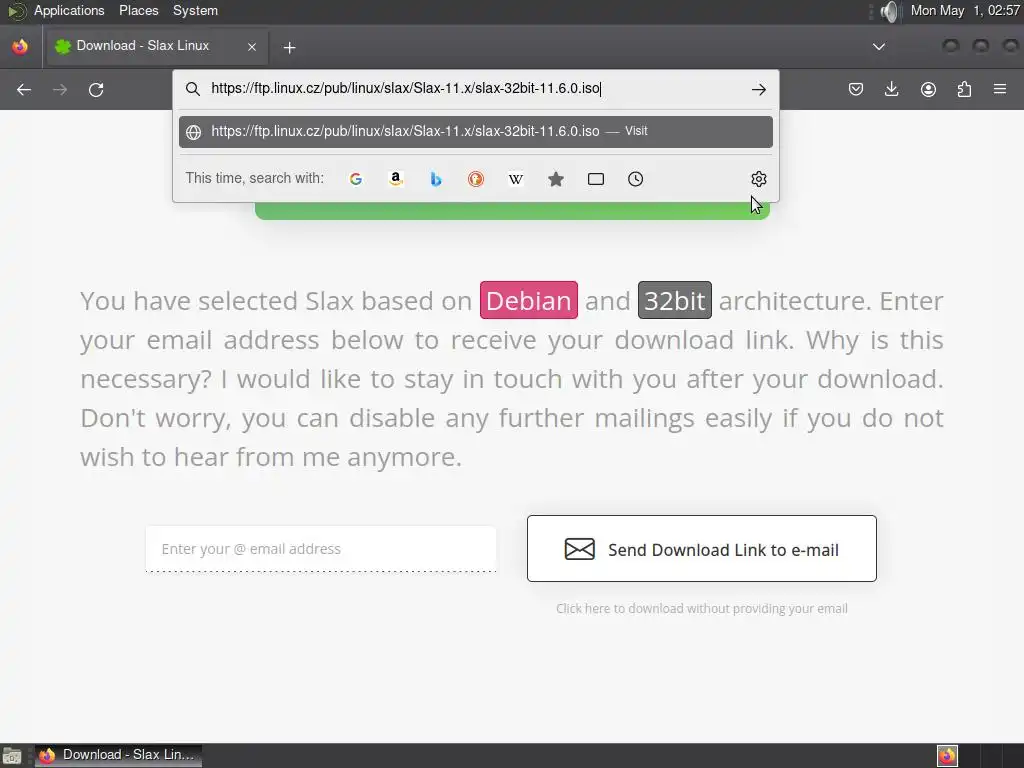
Task: Search with Wikipedia this time
Action: [x=516, y=179]
